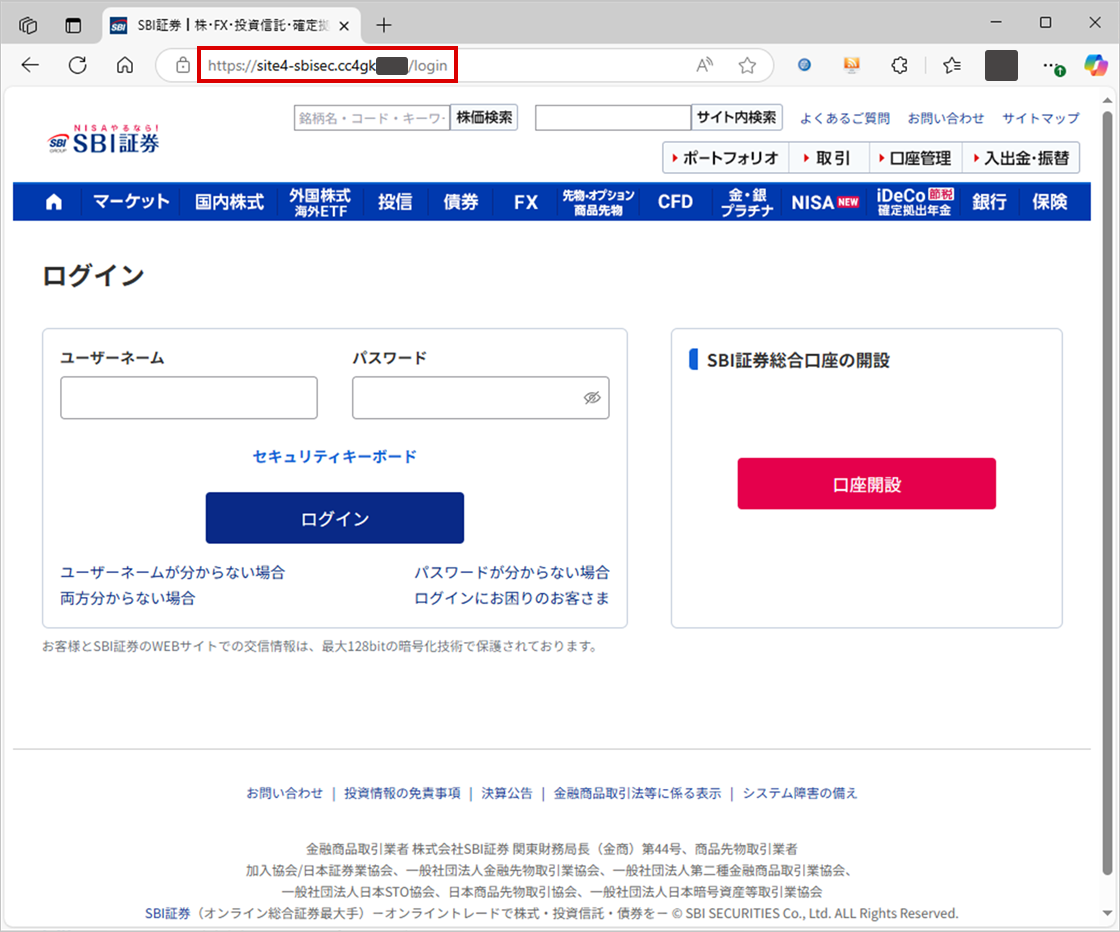
Task: Open the blue globe extension icon
Action: 804,66
